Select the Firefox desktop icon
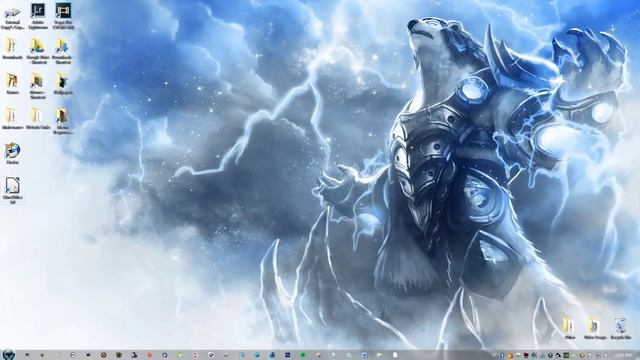This screenshot has width=640, height=360. (x=12, y=153)
